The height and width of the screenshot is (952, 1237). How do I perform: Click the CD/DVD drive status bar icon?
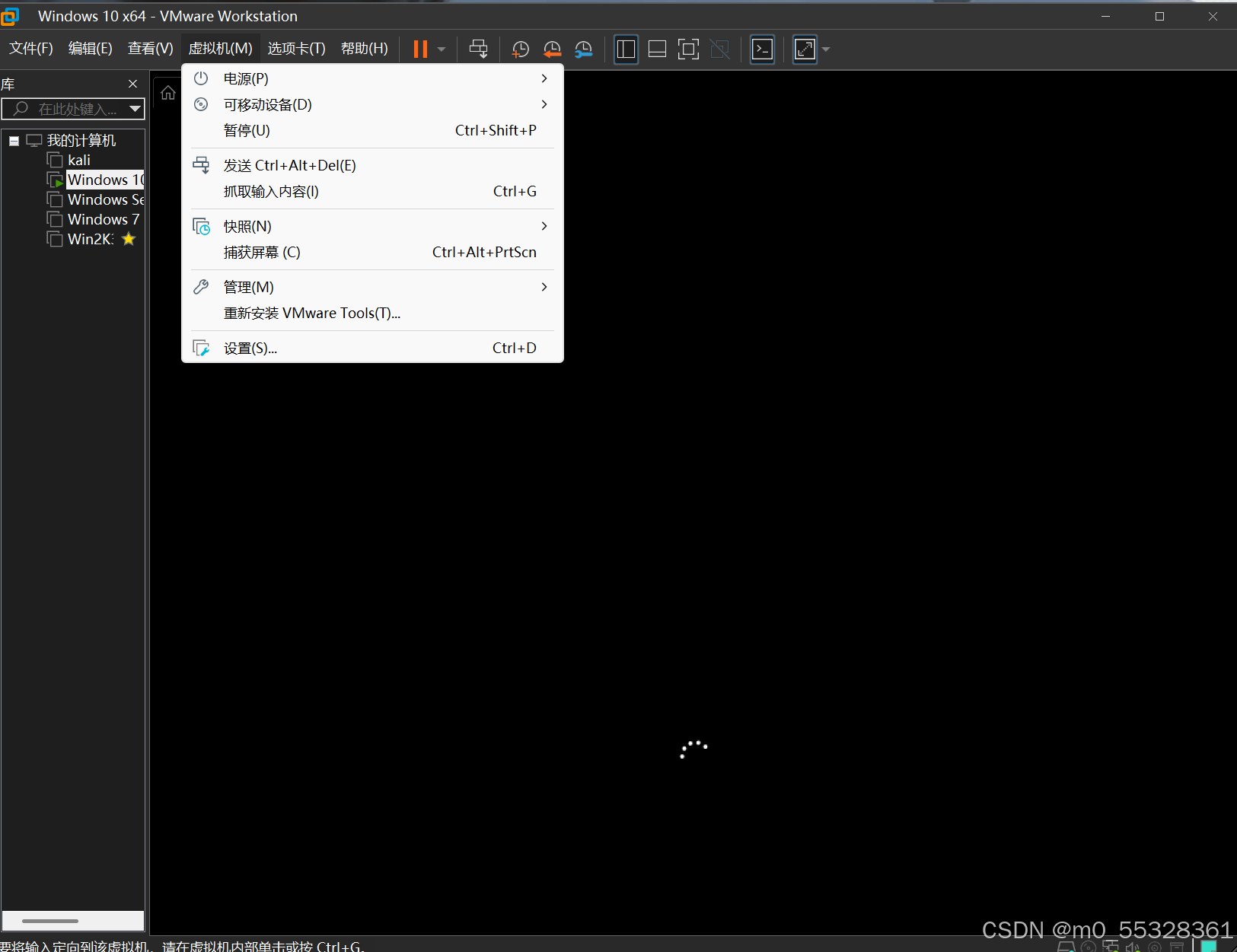1089,947
